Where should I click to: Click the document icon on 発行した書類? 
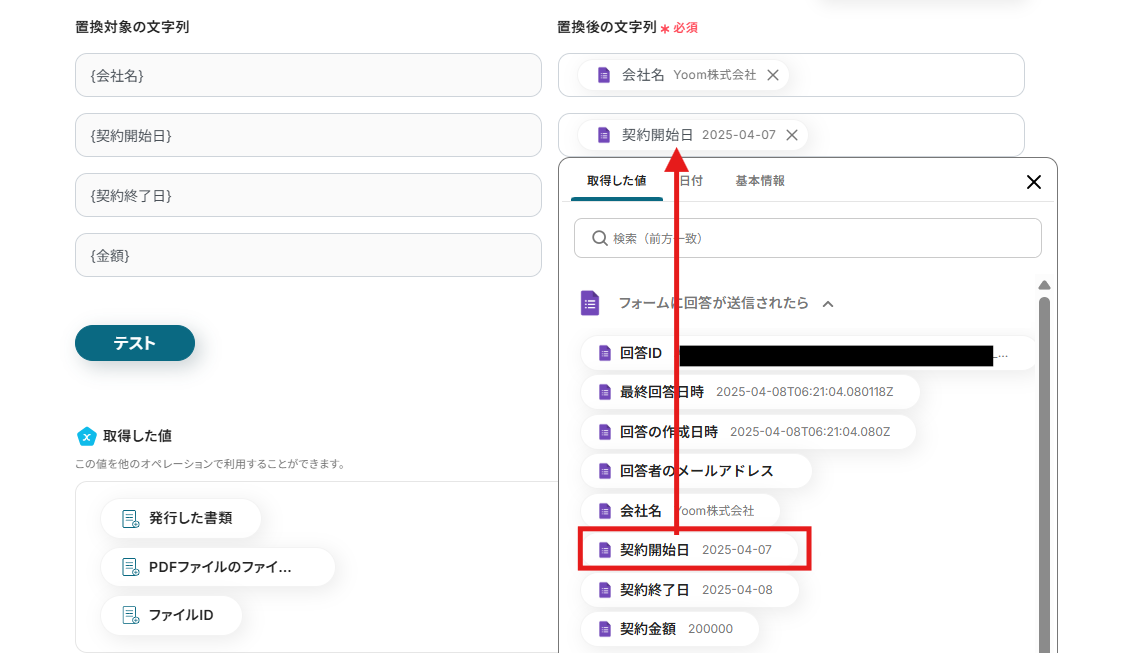(x=130, y=519)
